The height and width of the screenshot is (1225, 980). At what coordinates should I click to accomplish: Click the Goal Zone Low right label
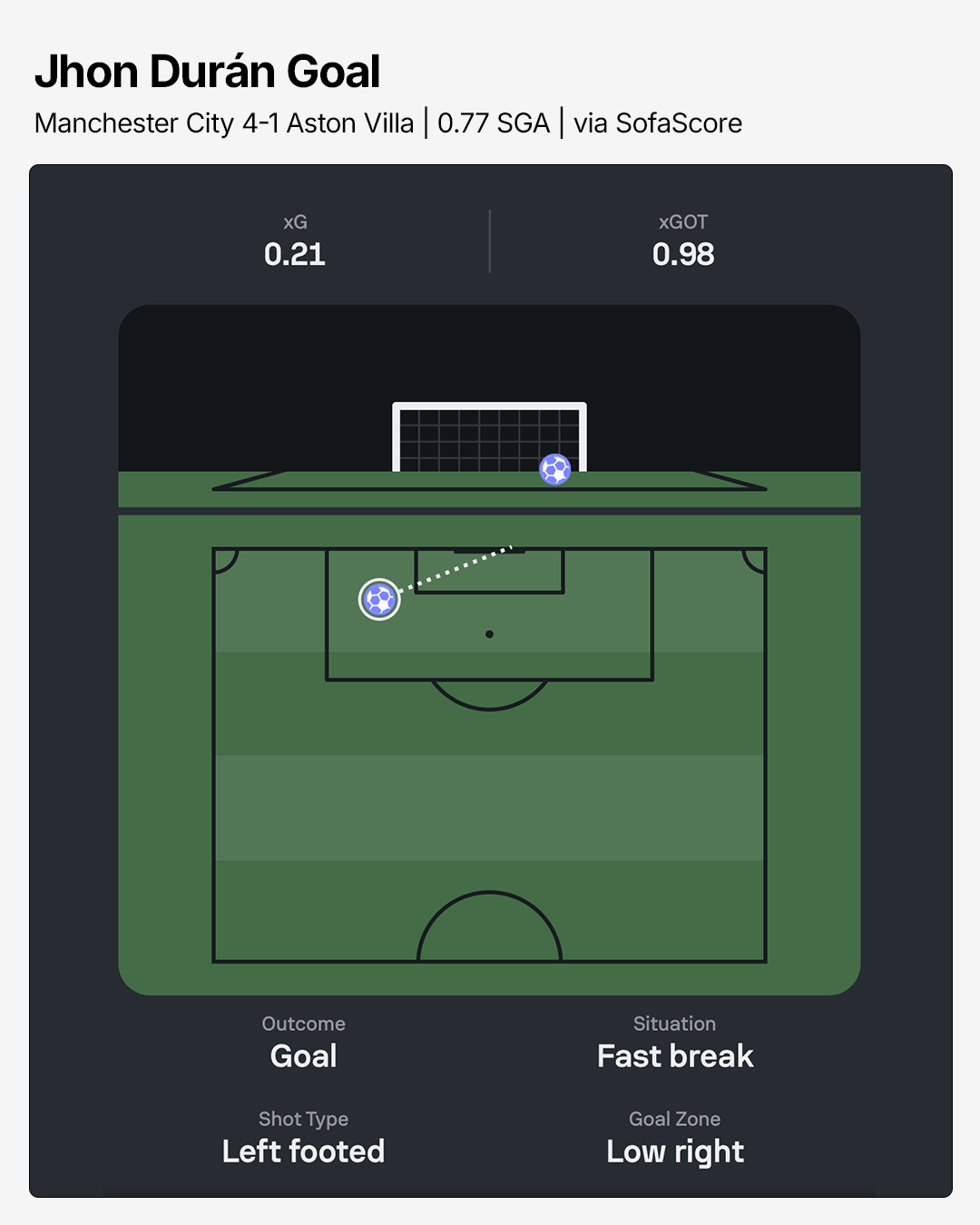(x=675, y=1139)
